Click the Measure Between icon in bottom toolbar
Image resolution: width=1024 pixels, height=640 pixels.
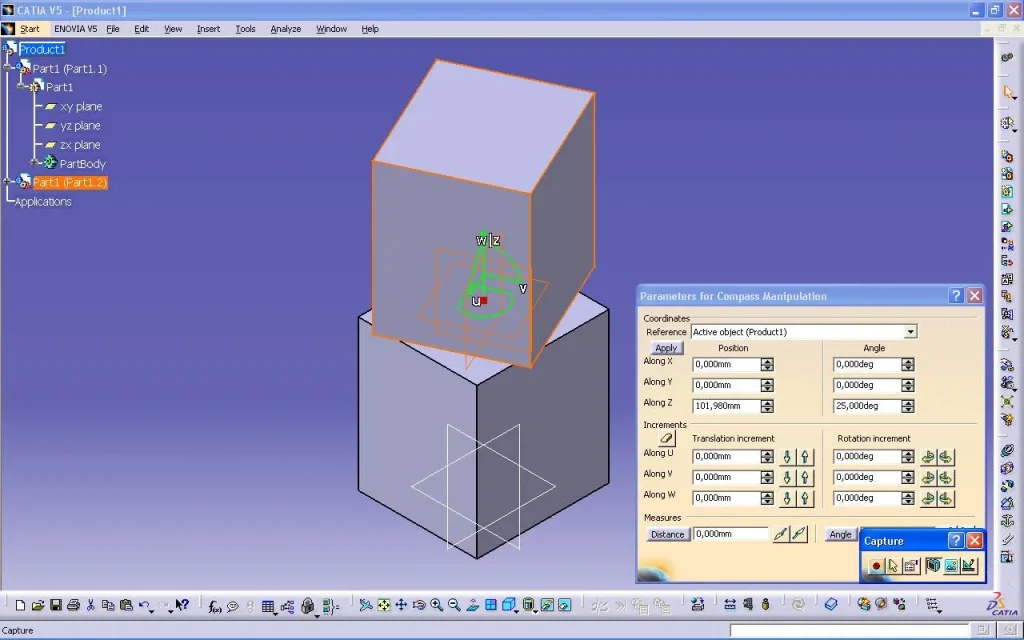730,605
